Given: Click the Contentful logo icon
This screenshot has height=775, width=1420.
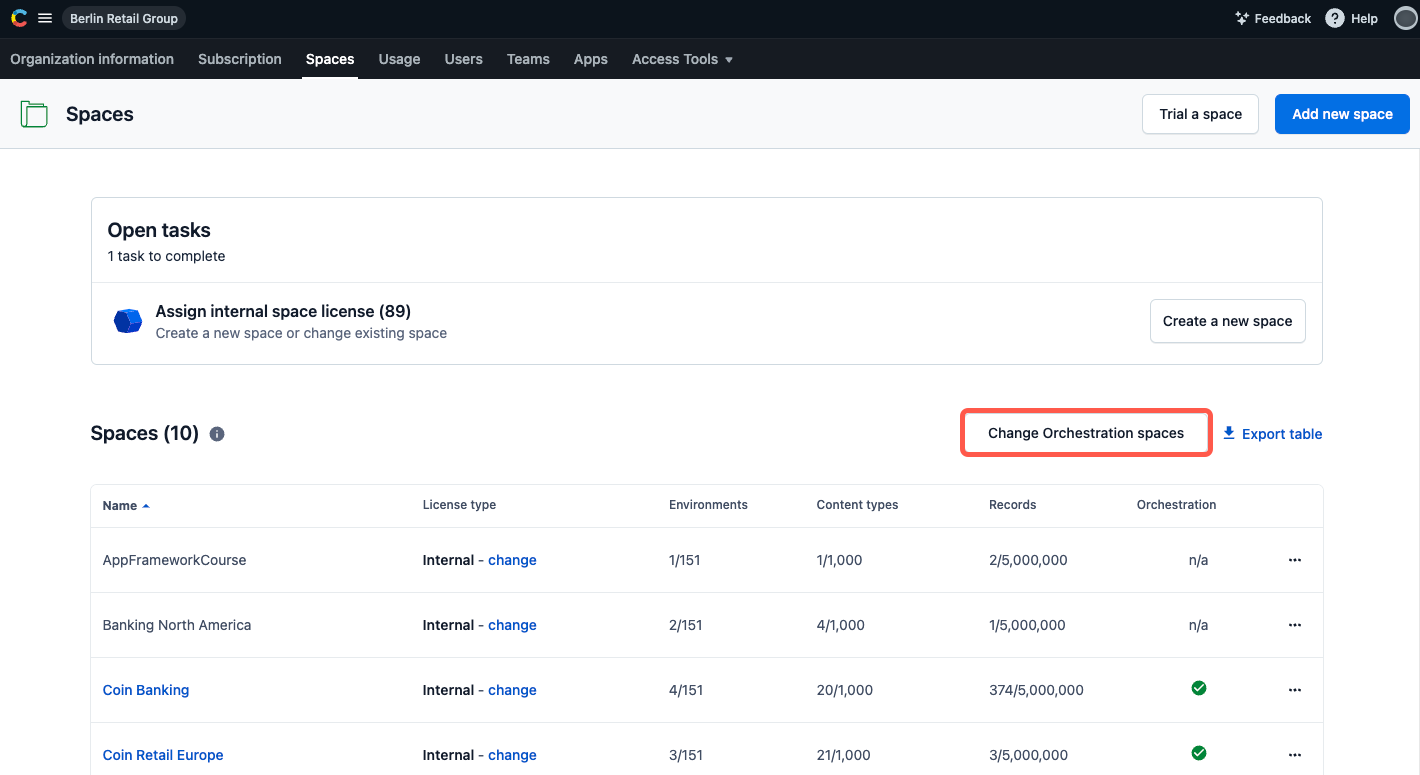Looking at the screenshot, I should coord(19,18).
